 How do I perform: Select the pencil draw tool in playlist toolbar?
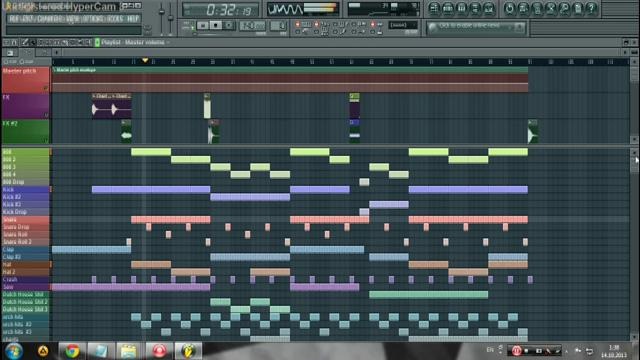pos(25,42)
